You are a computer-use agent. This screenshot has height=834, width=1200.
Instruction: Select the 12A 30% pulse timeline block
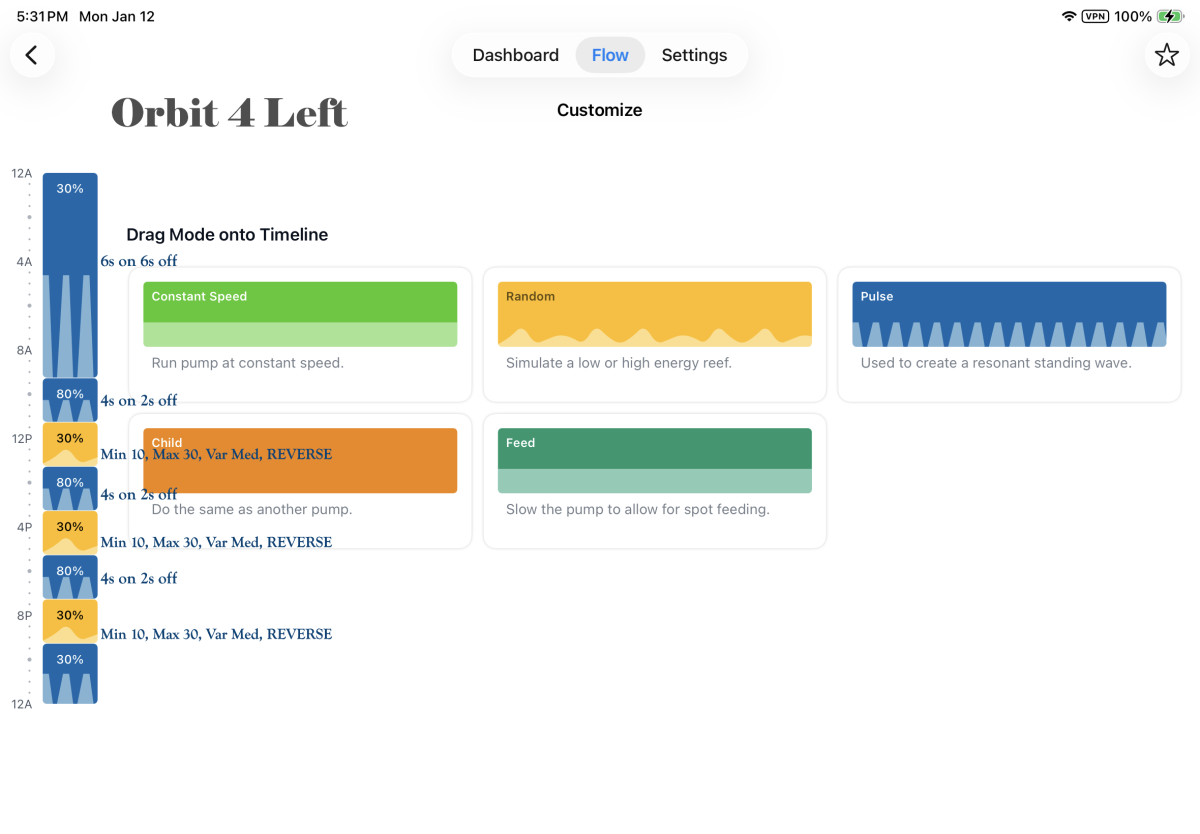click(x=70, y=275)
